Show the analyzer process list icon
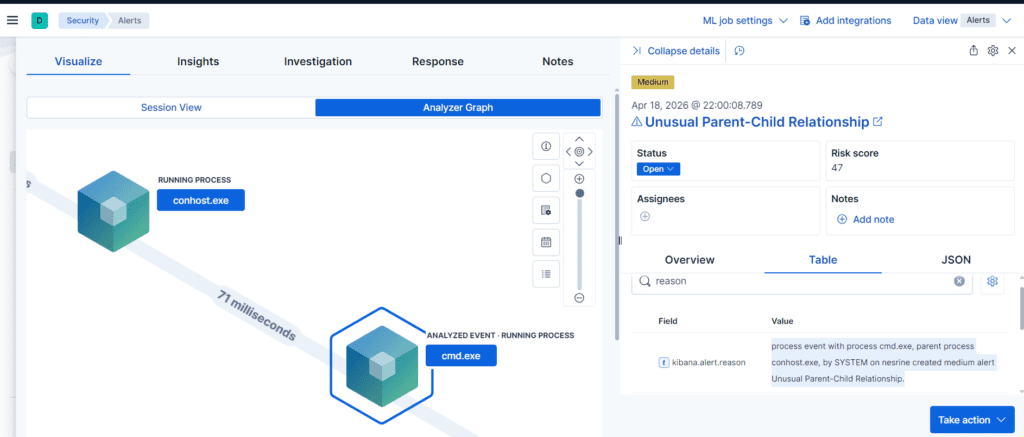This screenshot has width=1024, height=437. point(546,274)
